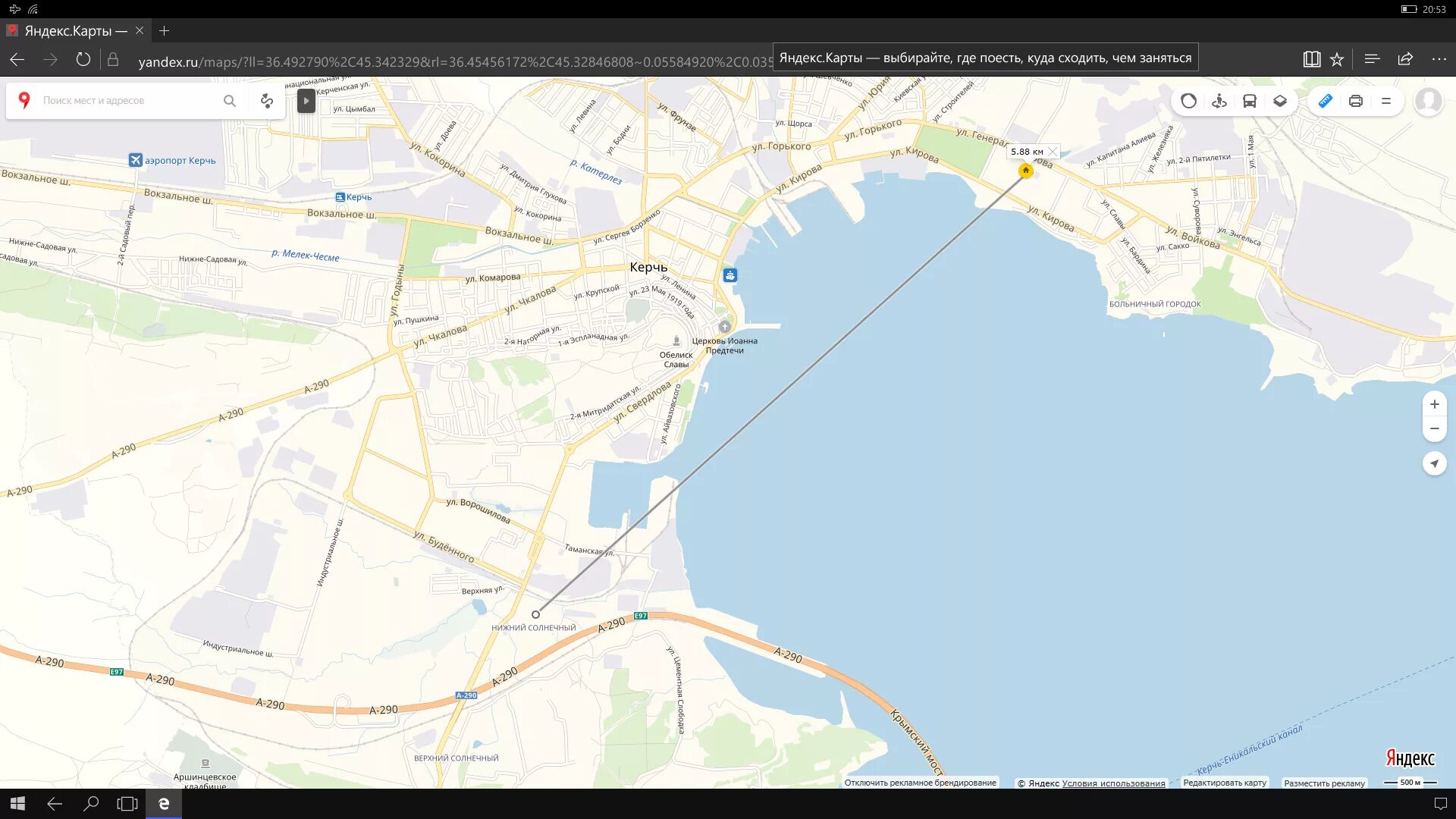Click the Kerch airport icon
Image resolution: width=1456 pixels, height=819 pixels.
point(136,160)
